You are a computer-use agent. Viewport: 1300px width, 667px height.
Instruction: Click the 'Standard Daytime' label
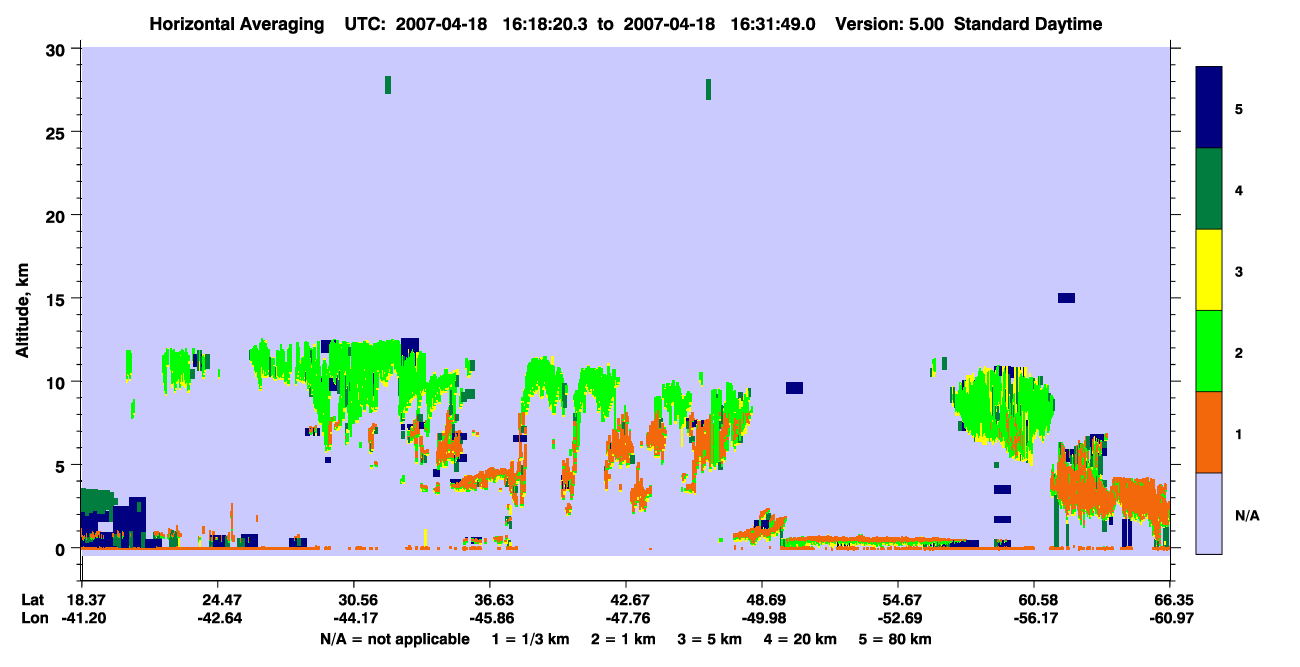pos(1028,24)
